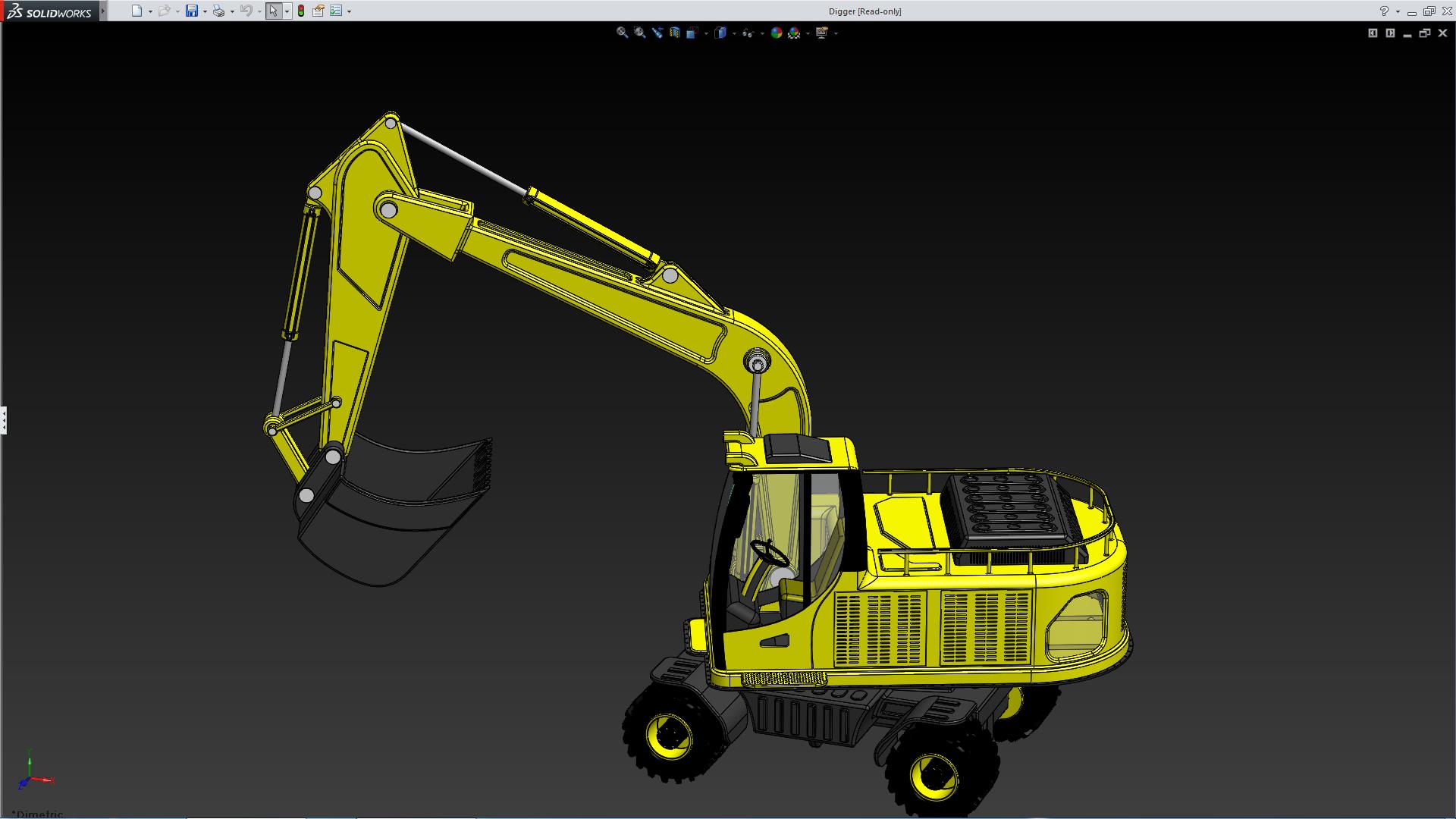Open the Options checklist icon
Viewport: 1456px width, 819px height.
(x=336, y=11)
